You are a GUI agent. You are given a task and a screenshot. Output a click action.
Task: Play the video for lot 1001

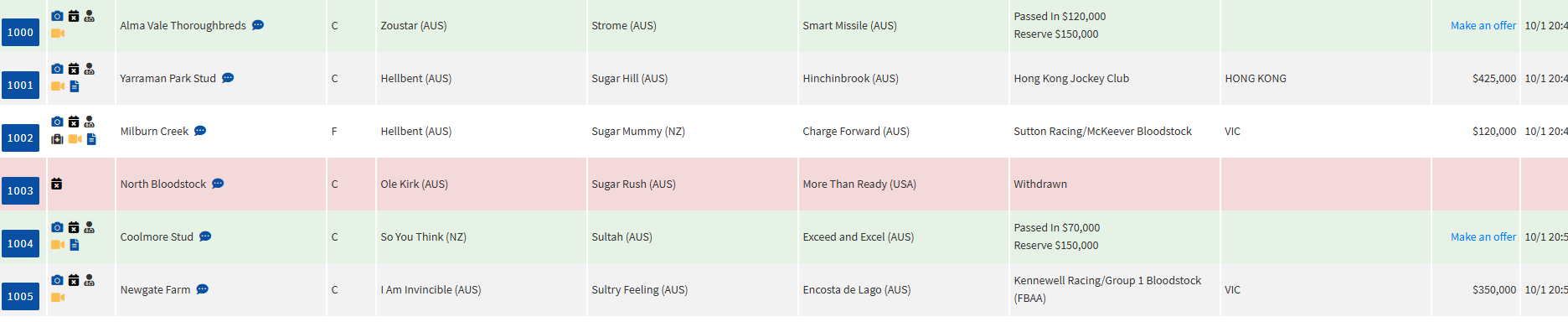click(x=58, y=86)
